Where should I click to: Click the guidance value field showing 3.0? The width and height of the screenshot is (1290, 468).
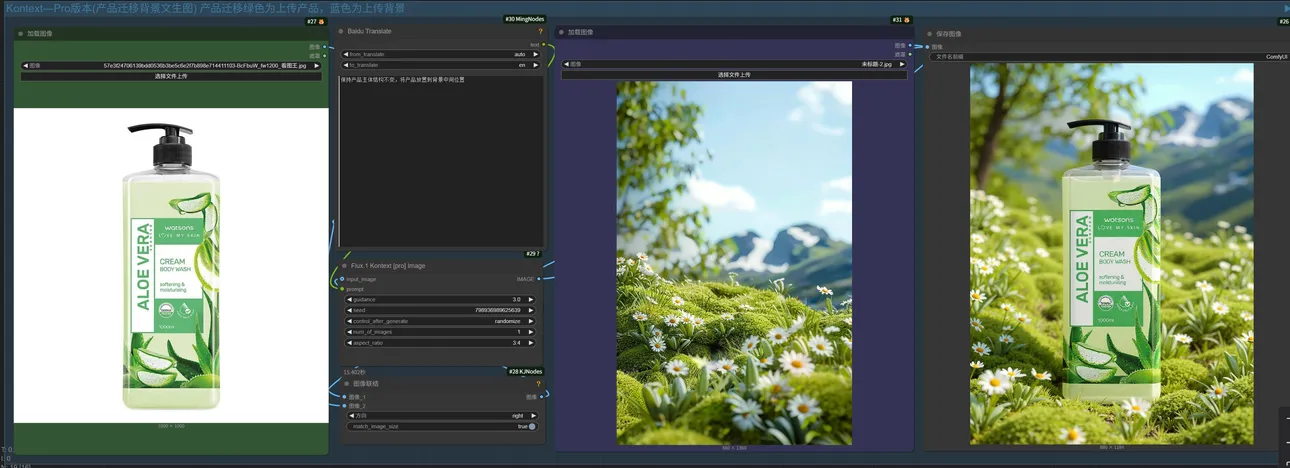pyautogui.click(x=441, y=299)
